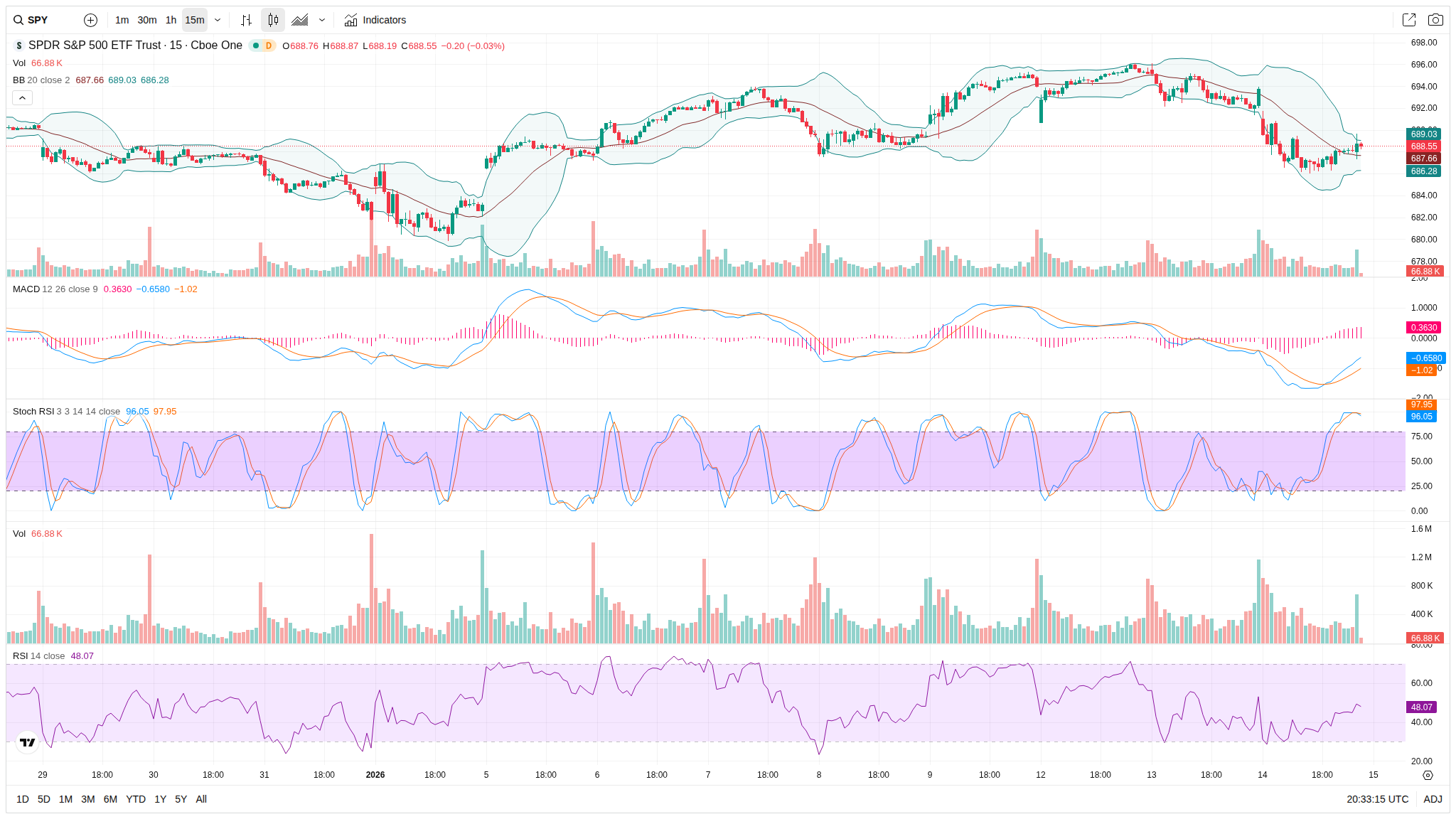
Task: Click the TradingView logo badge
Action: 28,742
